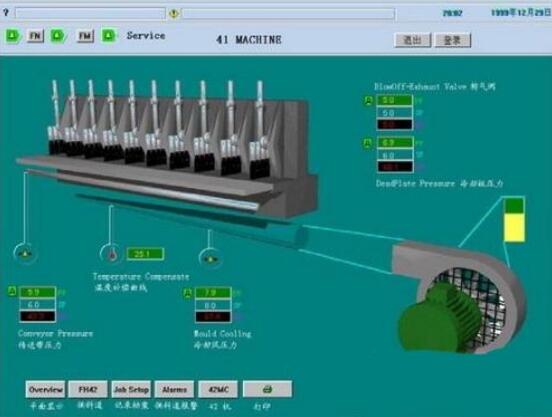The height and width of the screenshot is (417, 552).
Task: Click the temperature compensate thermometer icon
Action: (x=112, y=253)
